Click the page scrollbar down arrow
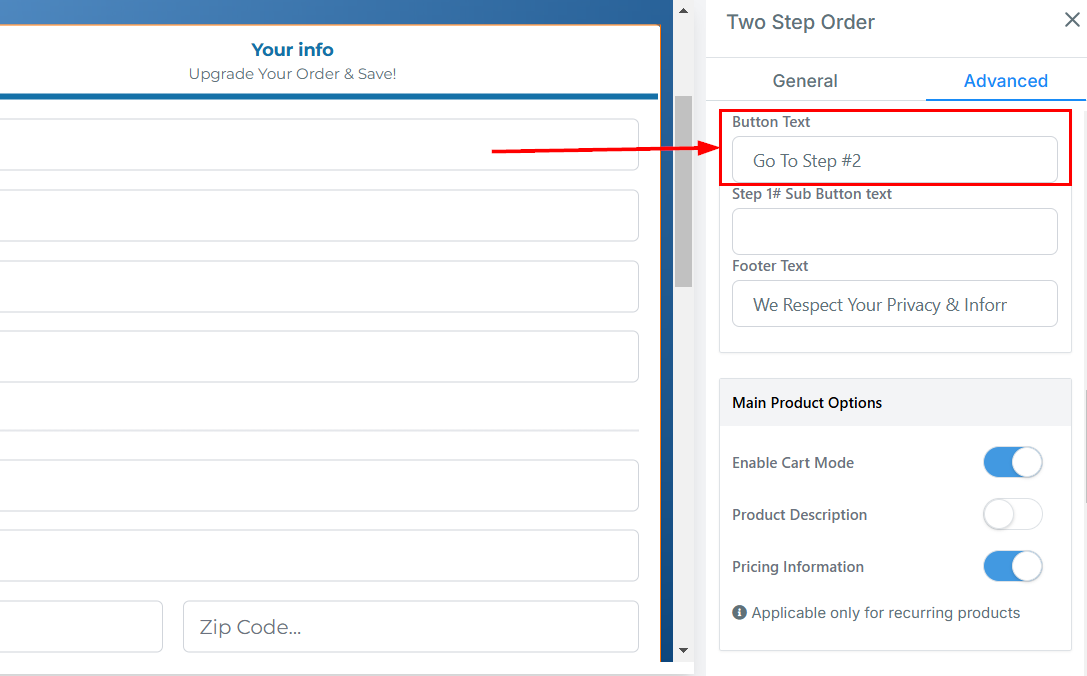This screenshot has height=676, width=1087. 683,650
